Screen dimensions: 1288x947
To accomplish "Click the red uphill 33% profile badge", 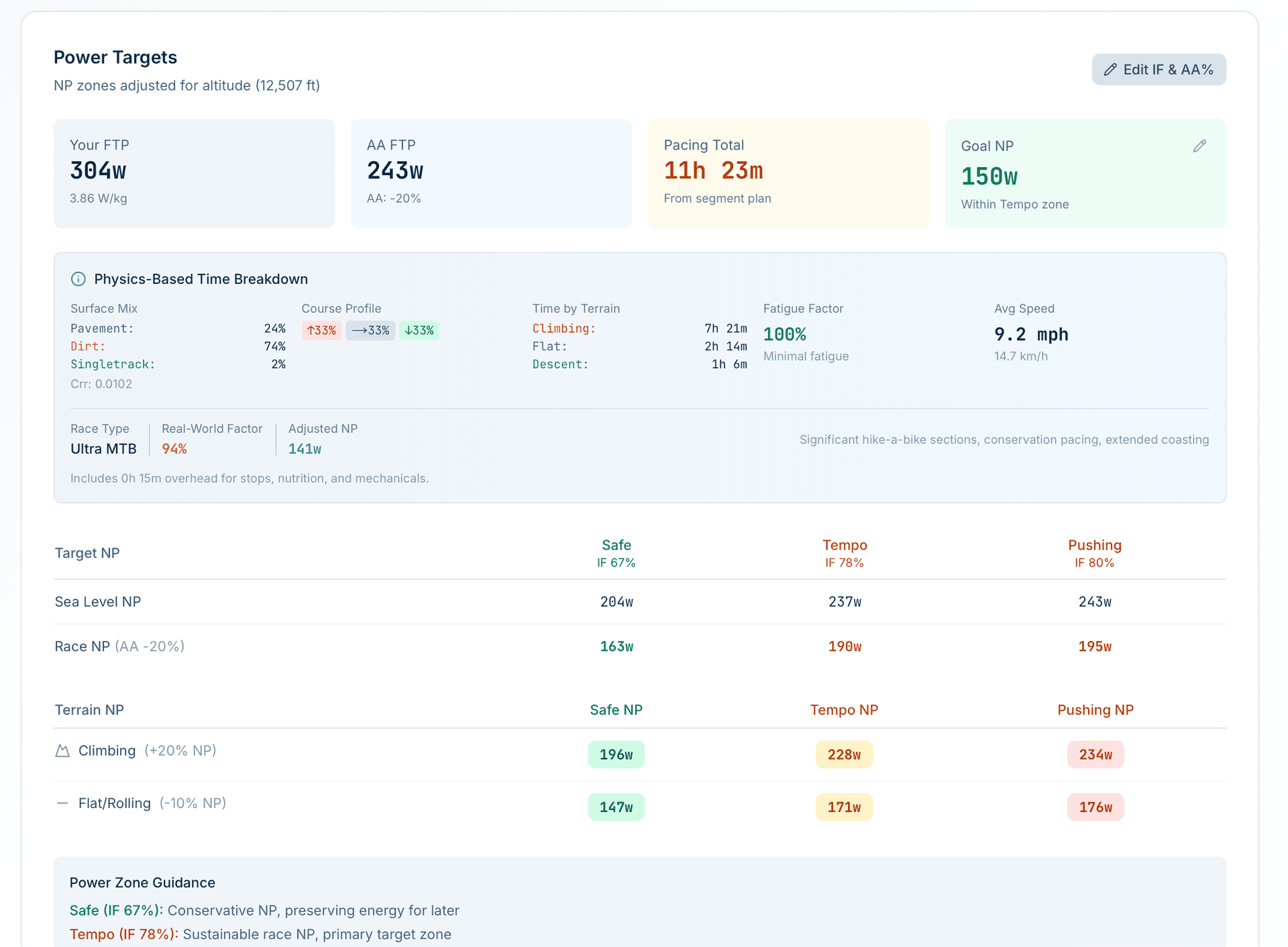I will coord(321,331).
